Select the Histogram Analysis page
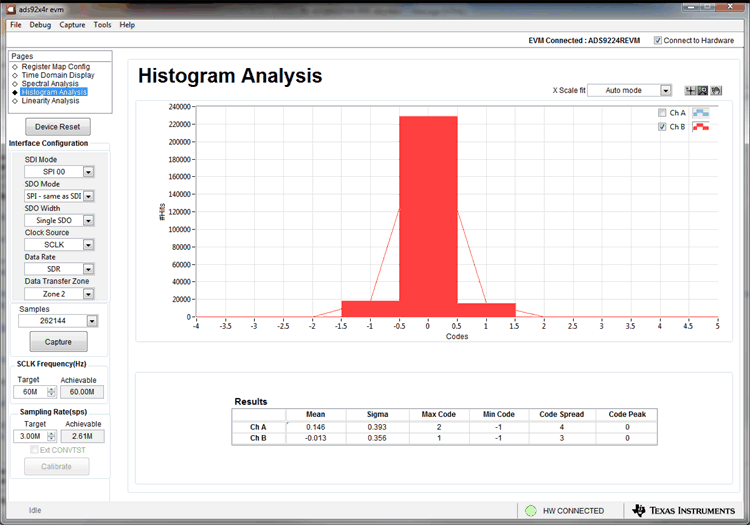 click(54, 92)
